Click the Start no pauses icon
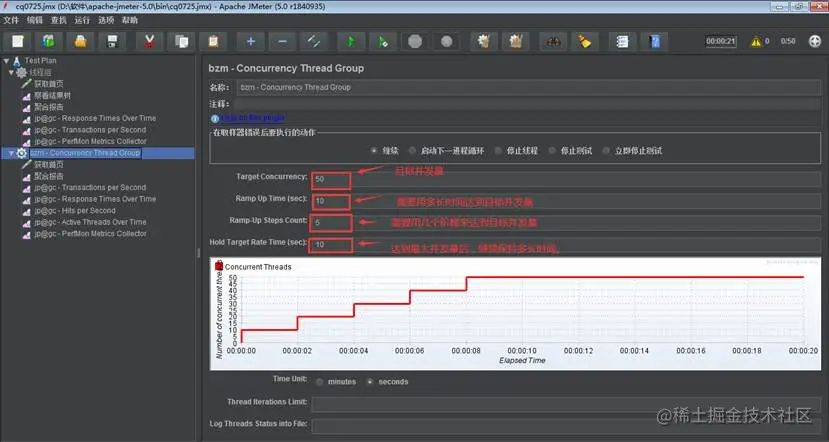This screenshot has height=442, width=829. coord(383,41)
